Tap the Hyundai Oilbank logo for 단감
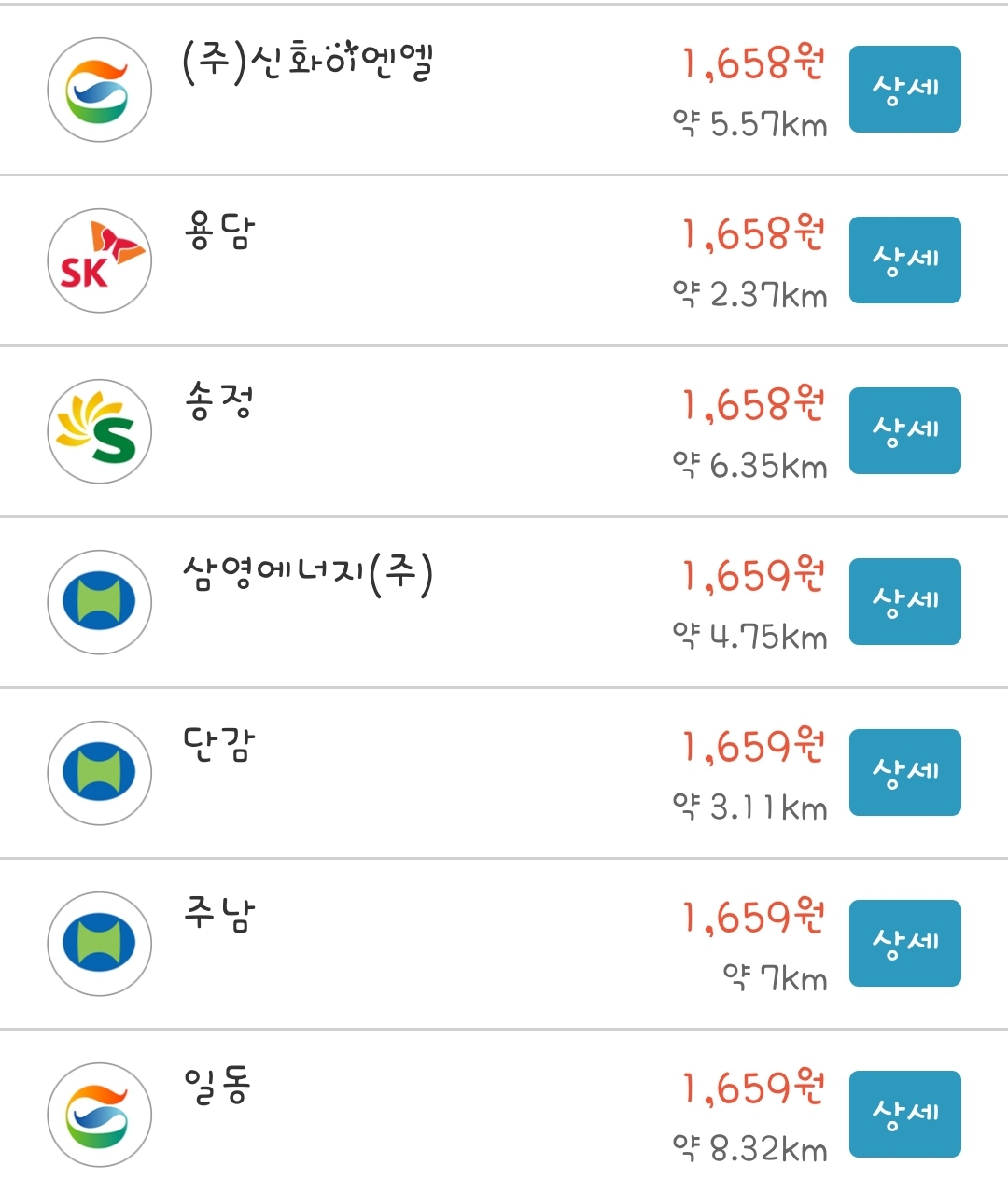Screen dimensions: 1008x1193 point(99,773)
